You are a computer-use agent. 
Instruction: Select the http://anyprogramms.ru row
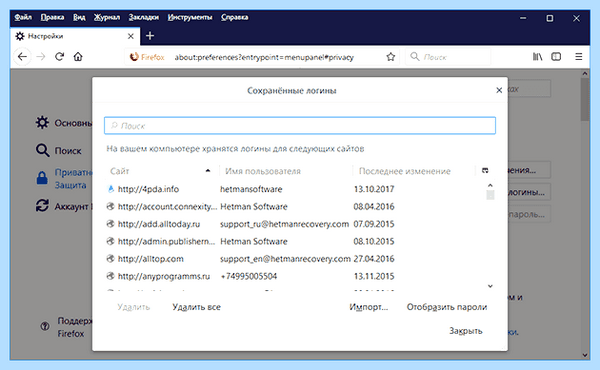click(296, 276)
